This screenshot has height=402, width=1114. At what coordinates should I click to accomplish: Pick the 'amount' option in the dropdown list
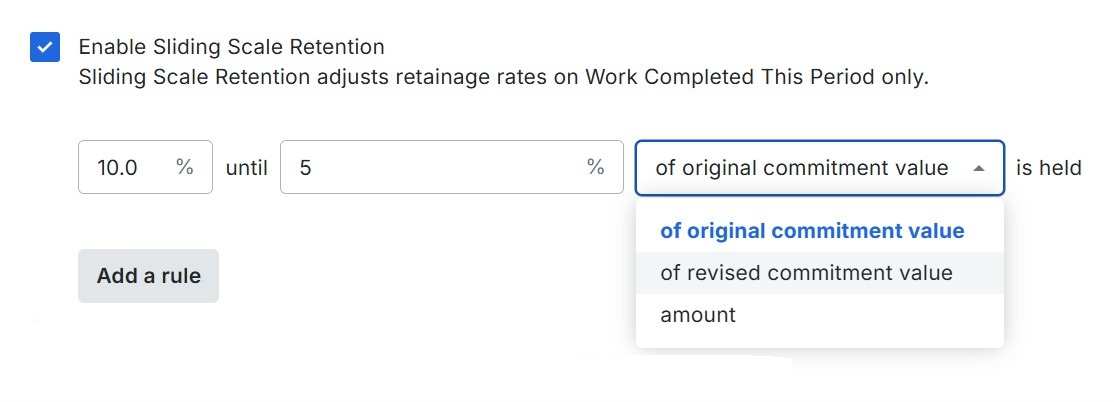698,315
